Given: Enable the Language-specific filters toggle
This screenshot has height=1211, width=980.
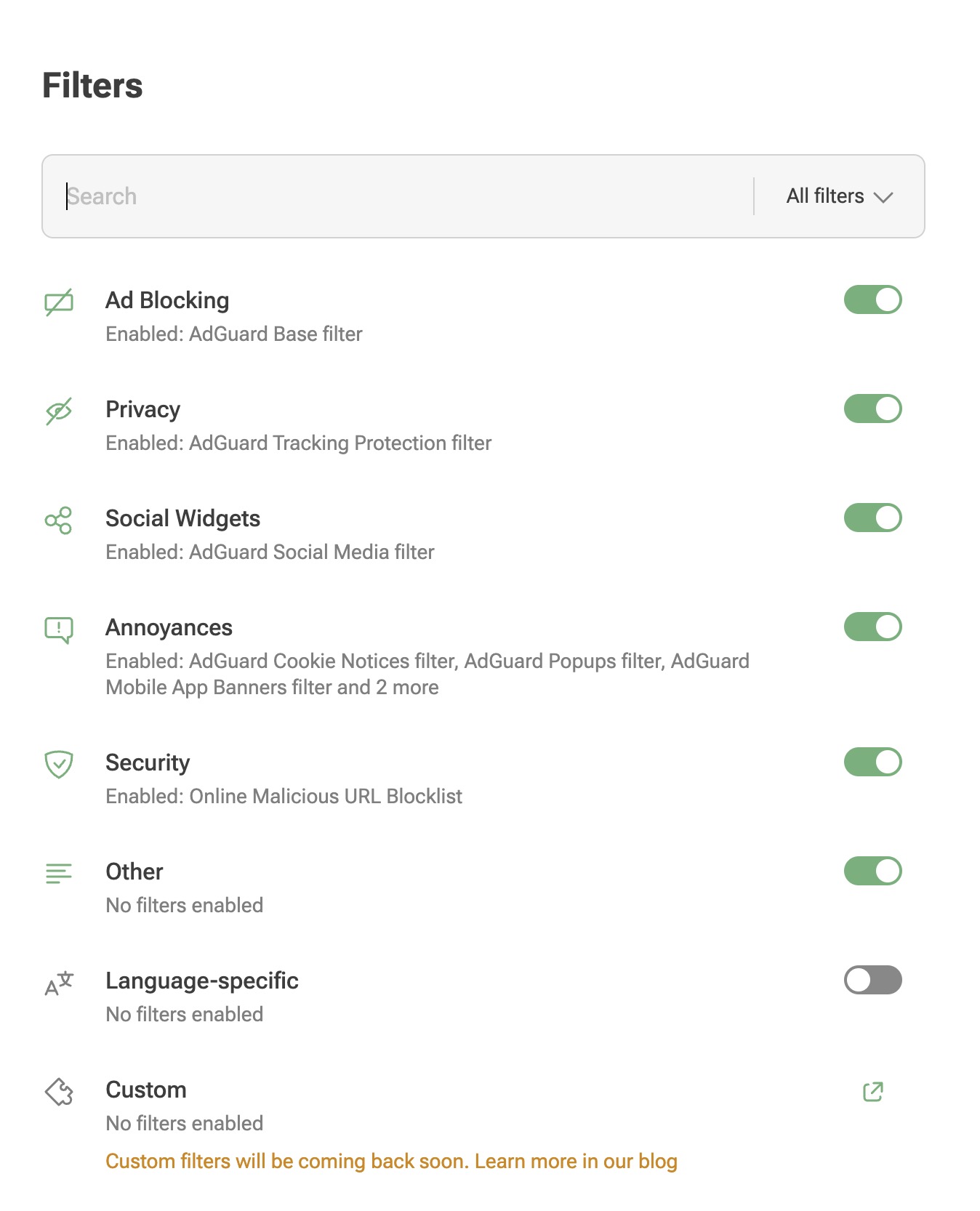Looking at the screenshot, I should point(873,980).
